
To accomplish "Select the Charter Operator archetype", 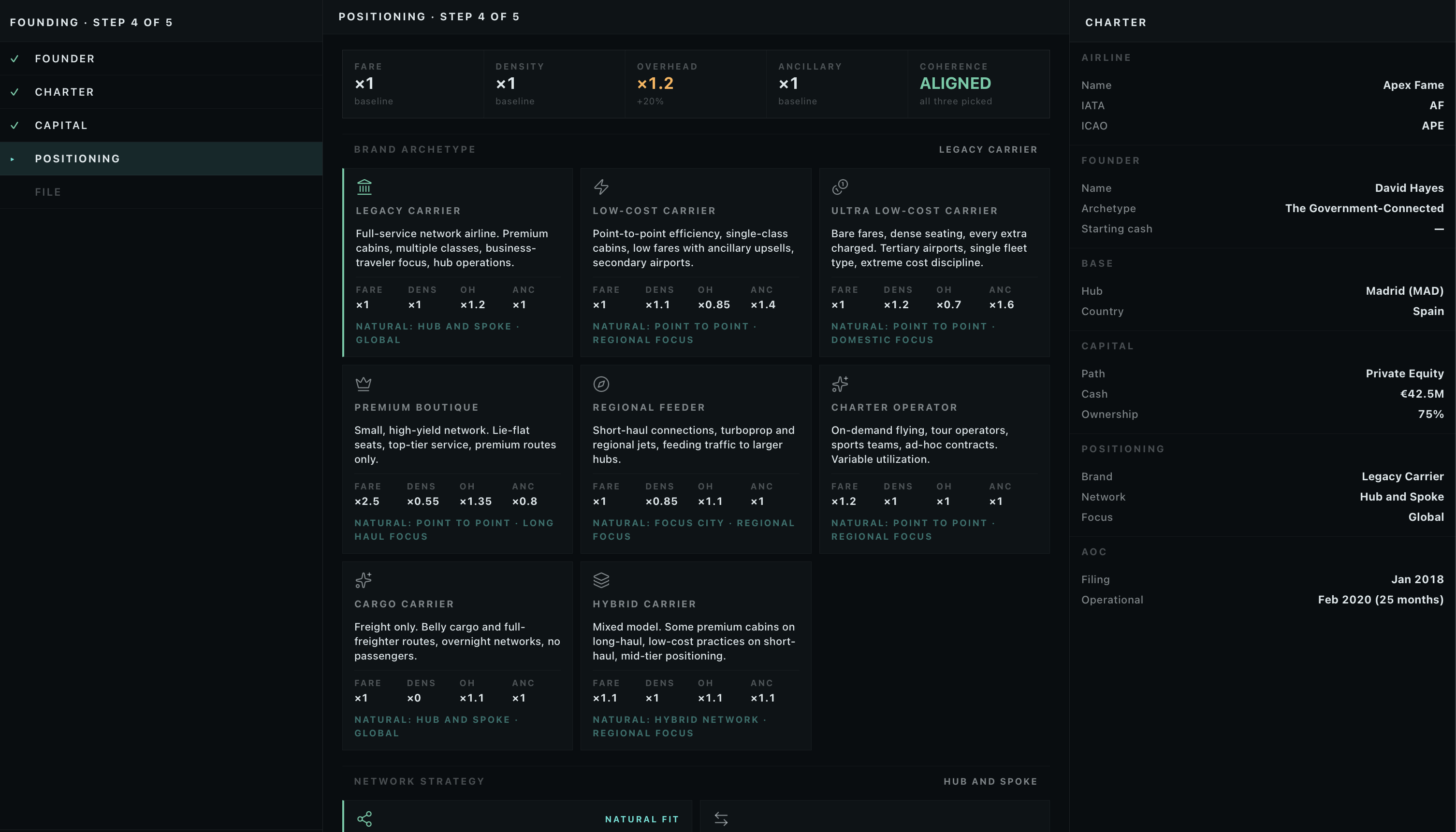I will [934, 459].
